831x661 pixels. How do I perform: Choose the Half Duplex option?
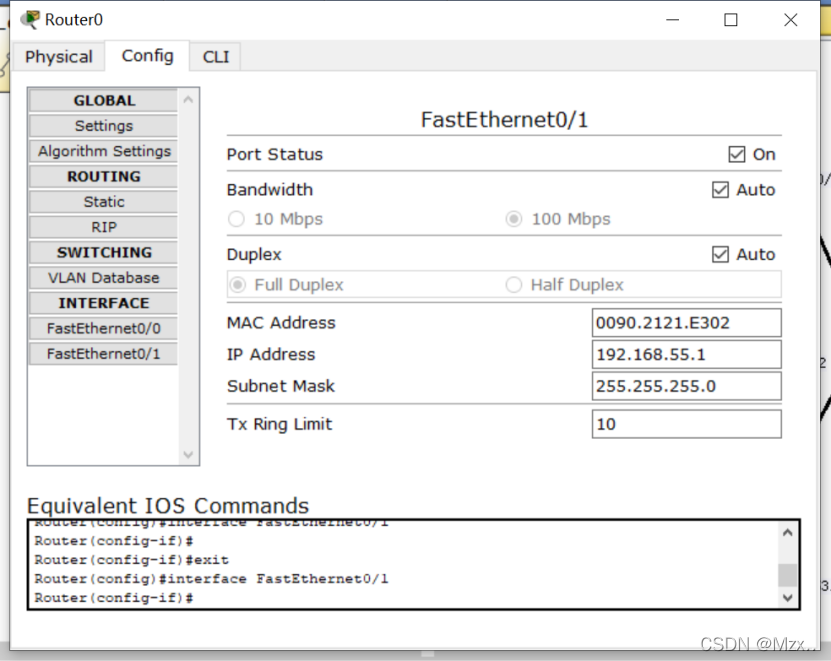click(514, 285)
